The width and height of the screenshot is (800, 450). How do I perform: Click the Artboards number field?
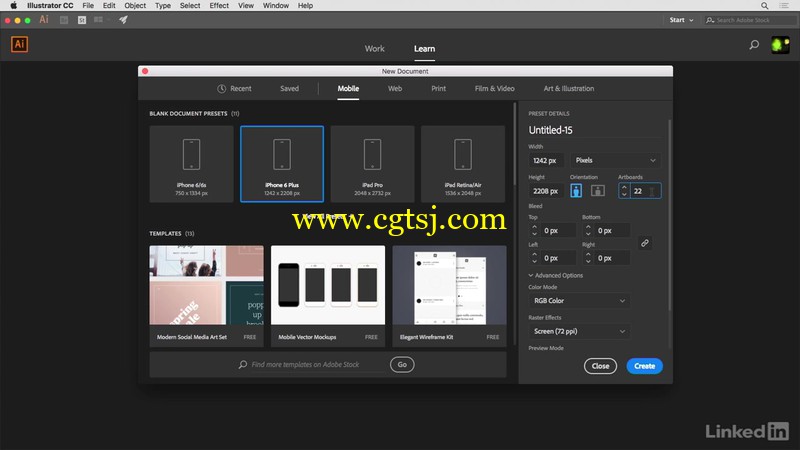click(x=644, y=191)
